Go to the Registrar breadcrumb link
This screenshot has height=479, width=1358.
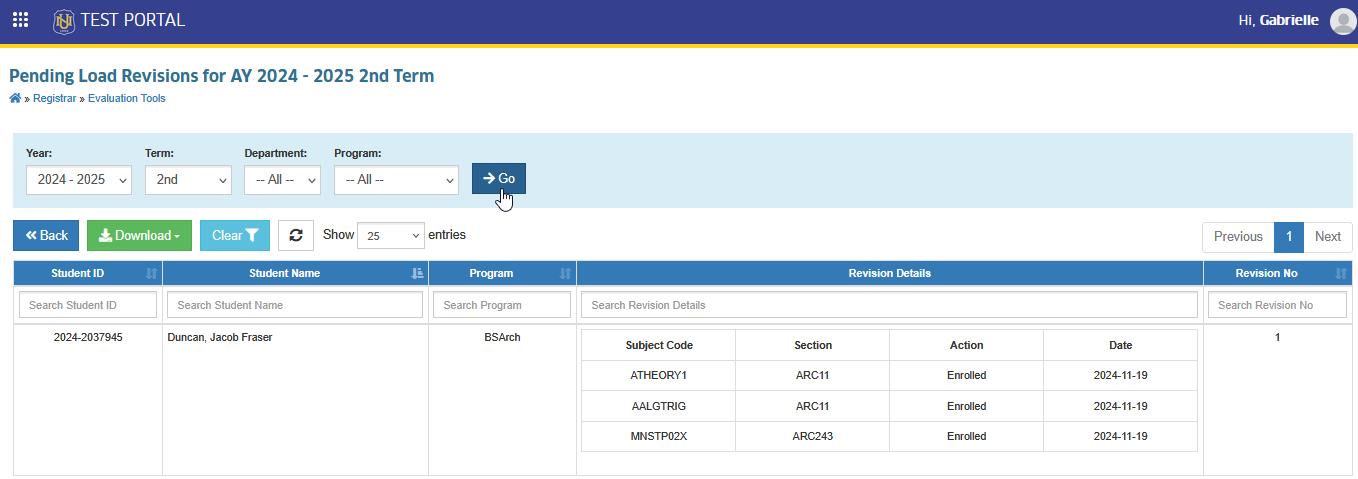54,98
